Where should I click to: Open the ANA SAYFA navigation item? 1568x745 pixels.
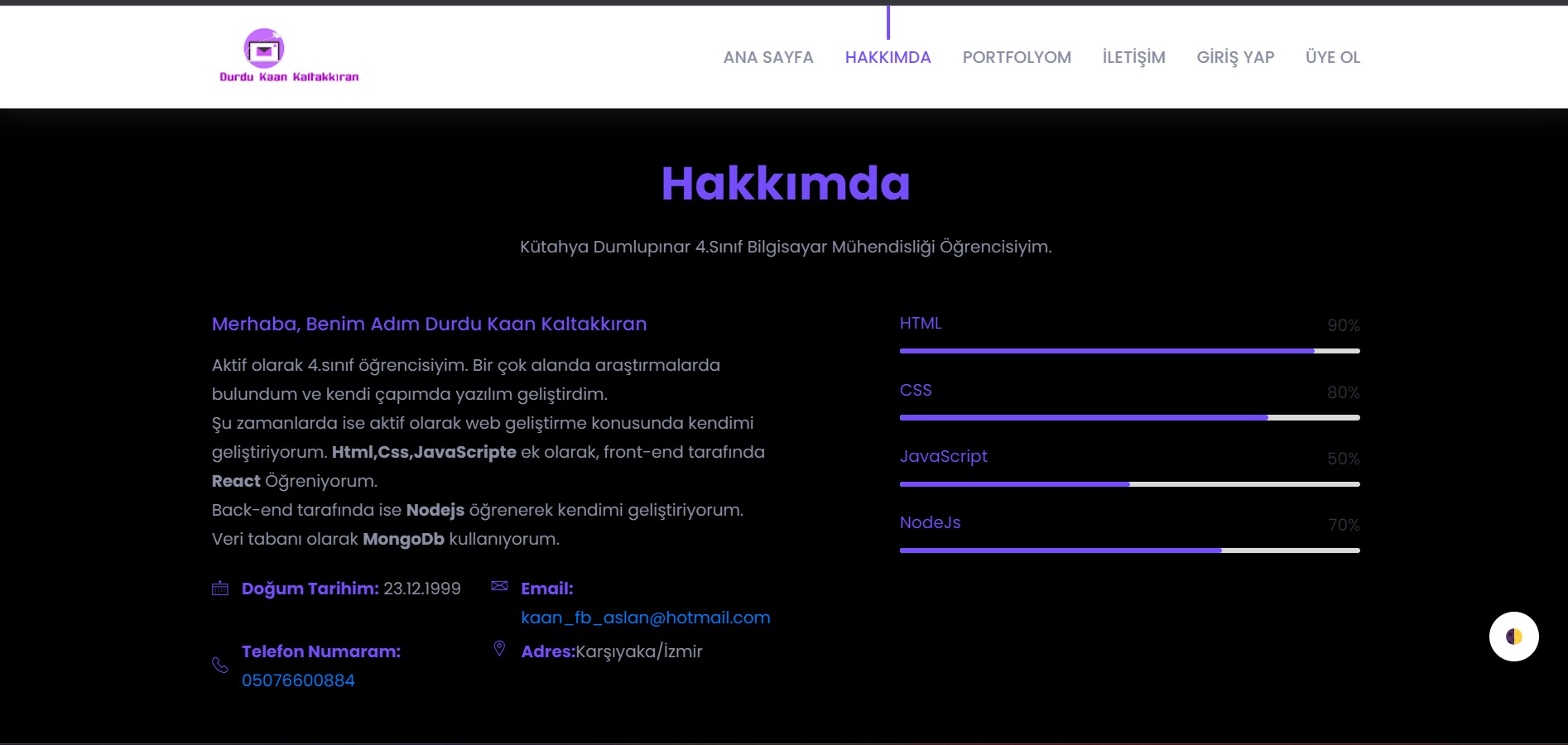[768, 57]
